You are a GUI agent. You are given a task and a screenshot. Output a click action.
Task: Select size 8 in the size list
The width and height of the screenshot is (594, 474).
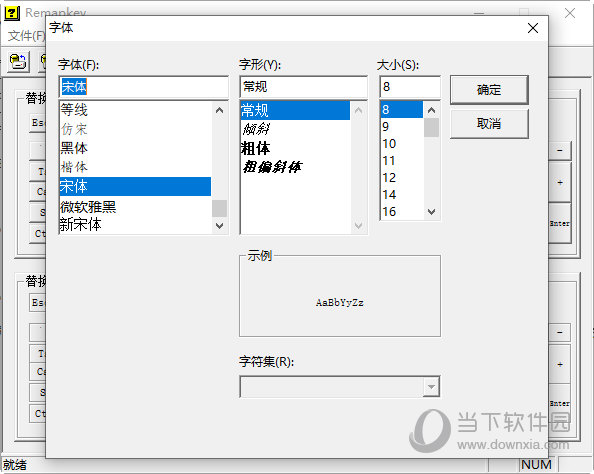coord(402,110)
